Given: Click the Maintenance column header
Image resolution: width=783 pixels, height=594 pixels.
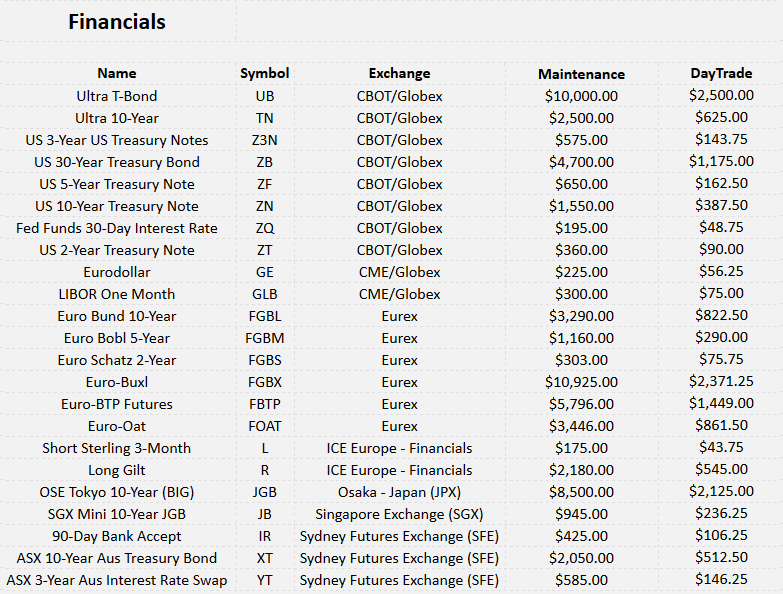Looking at the screenshot, I should click(x=581, y=74).
